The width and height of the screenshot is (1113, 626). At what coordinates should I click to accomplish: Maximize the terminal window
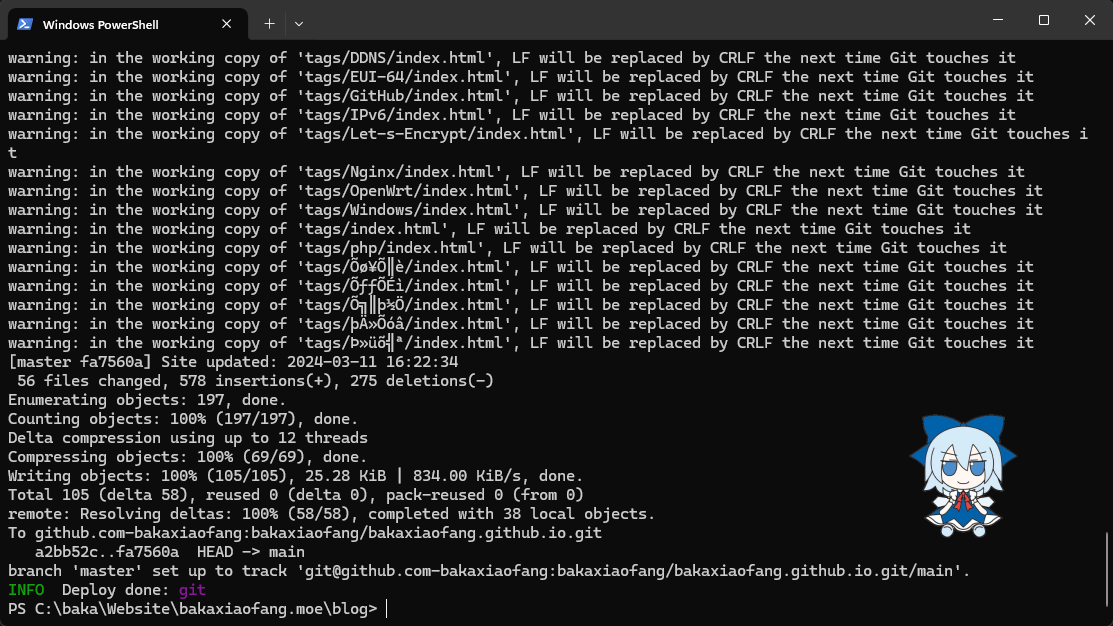[1044, 20]
